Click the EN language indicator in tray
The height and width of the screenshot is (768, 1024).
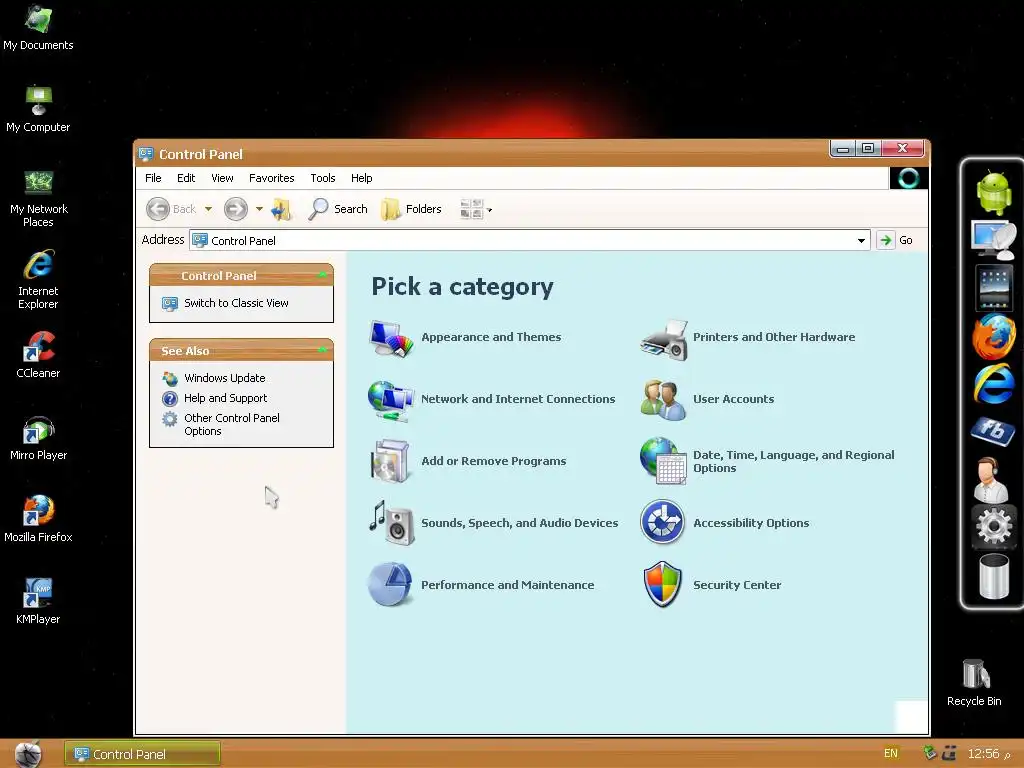pyautogui.click(x=891, y=754)
